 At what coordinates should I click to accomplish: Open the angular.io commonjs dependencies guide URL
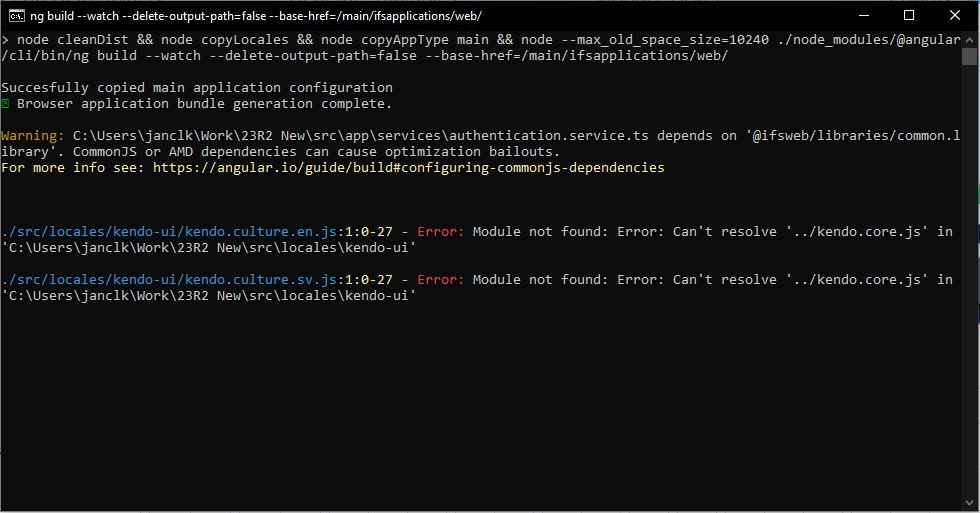(x=408, y=167)
